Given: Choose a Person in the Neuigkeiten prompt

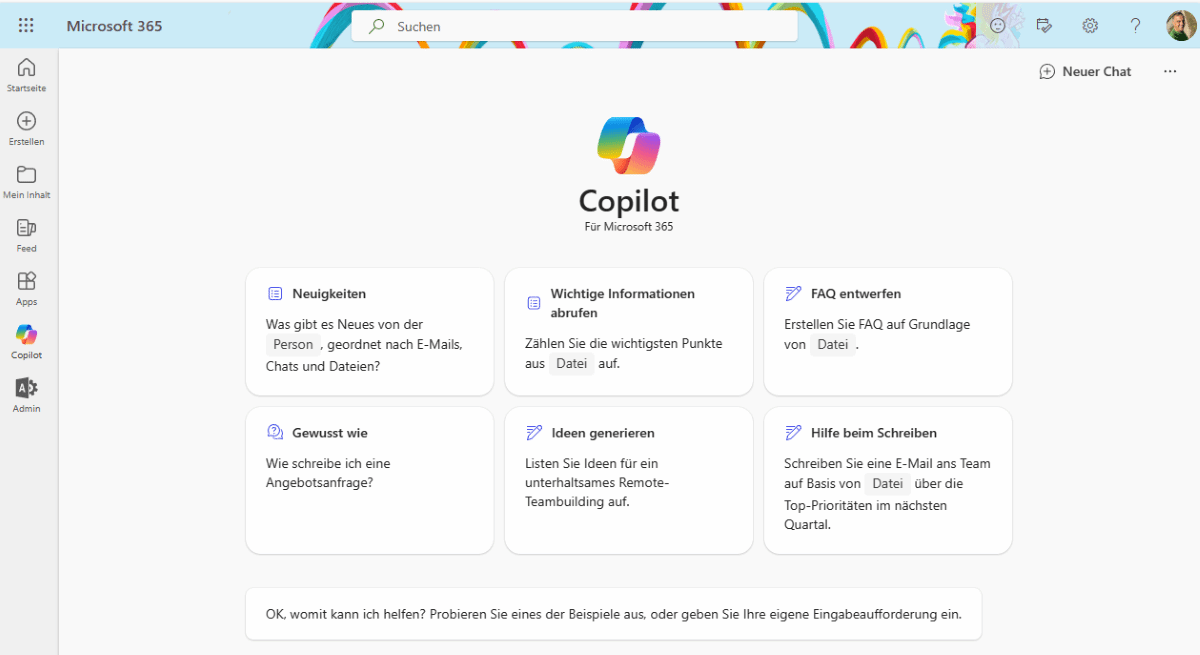Looking at the screenshot, I should [293, 344].
